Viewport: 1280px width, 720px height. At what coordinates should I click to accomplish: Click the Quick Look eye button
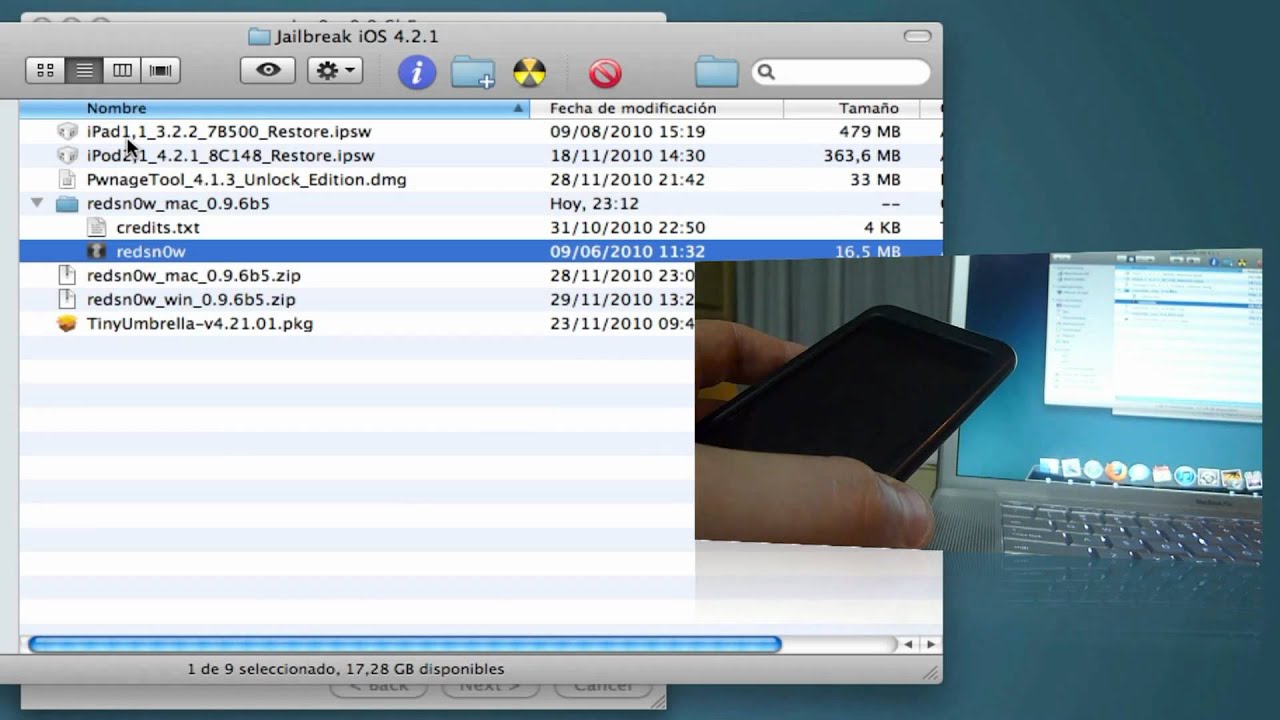[268, 70]
